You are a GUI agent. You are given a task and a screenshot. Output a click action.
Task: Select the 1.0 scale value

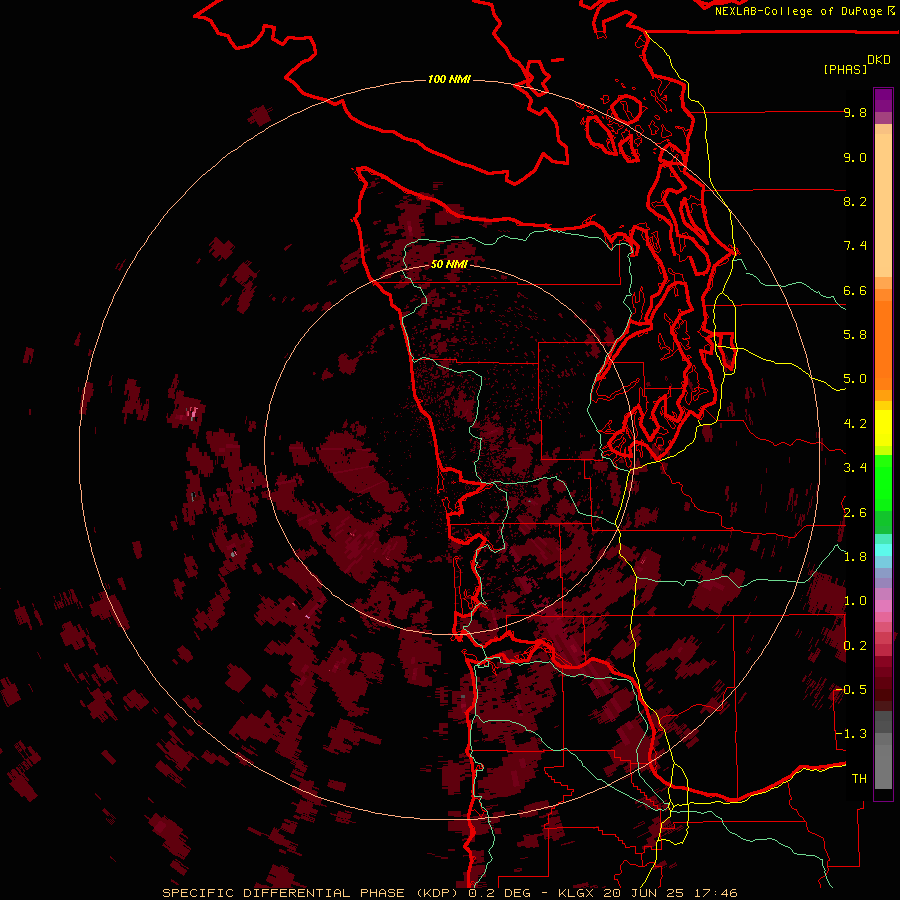tap(855, 601)
